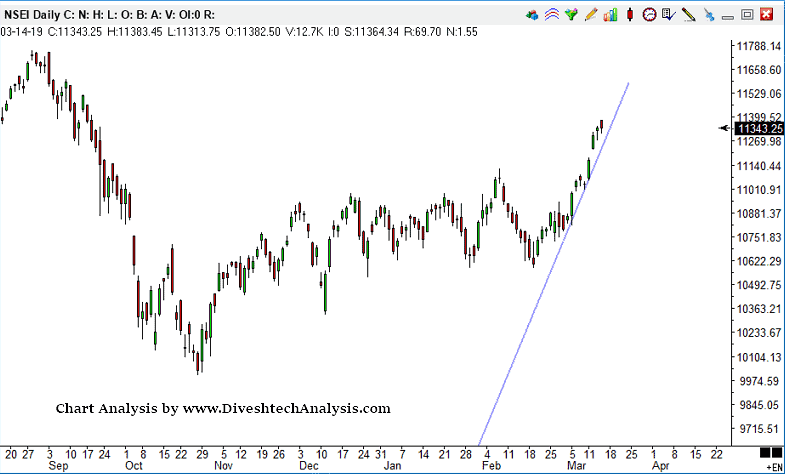The image size is (785, 474).
Task: Click the Dec month label on date axis
Action: pos(309,466)
